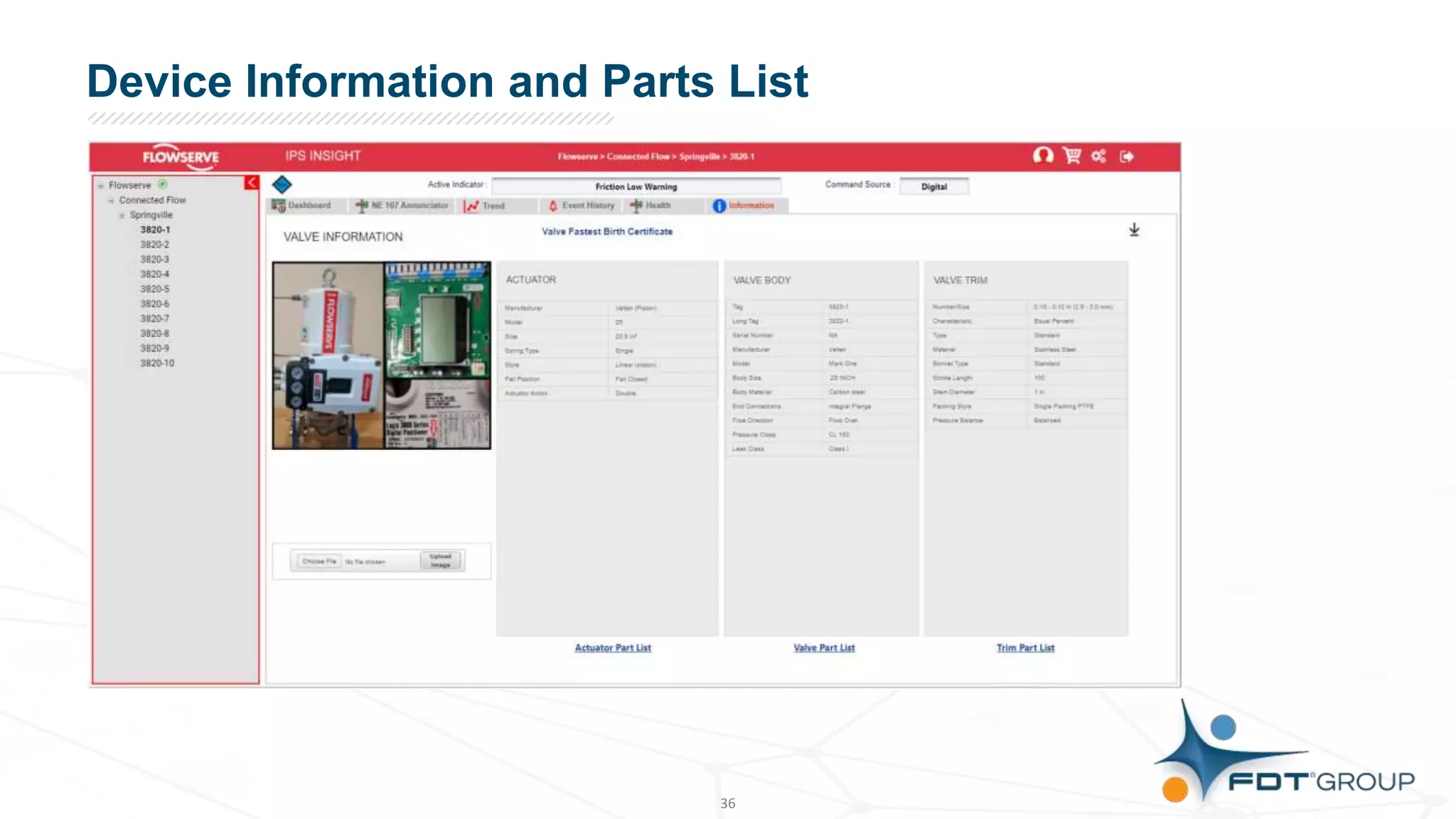This screenshot has width=1456, height=819.
Task: Select device 3820-1 in tree
Action: click(x=155, y=230)
